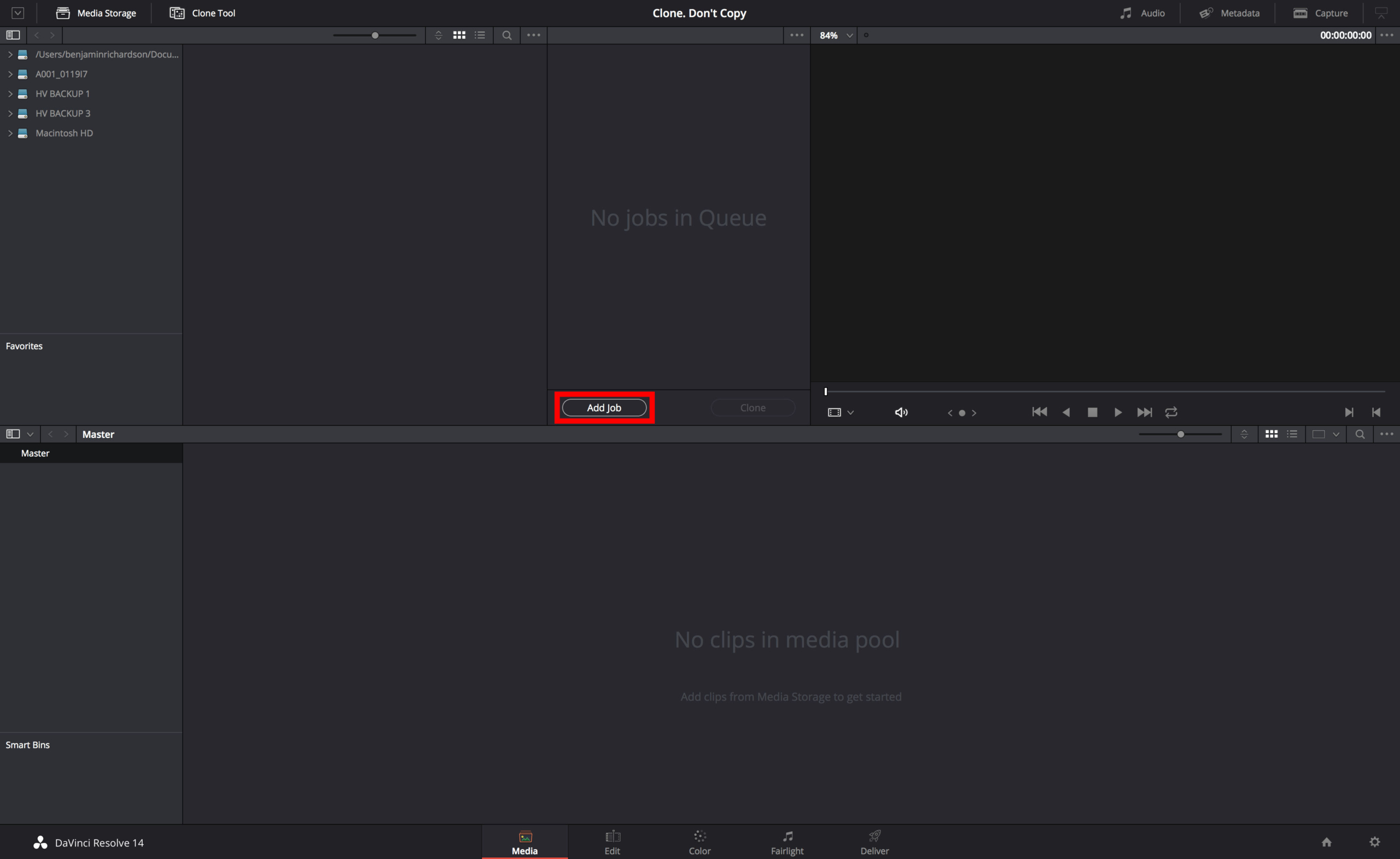Expand the /Users/benjaminrichardson/Docu... volume
The width and height of the screenshot is (1400, 859).
[x=10, y=55]
